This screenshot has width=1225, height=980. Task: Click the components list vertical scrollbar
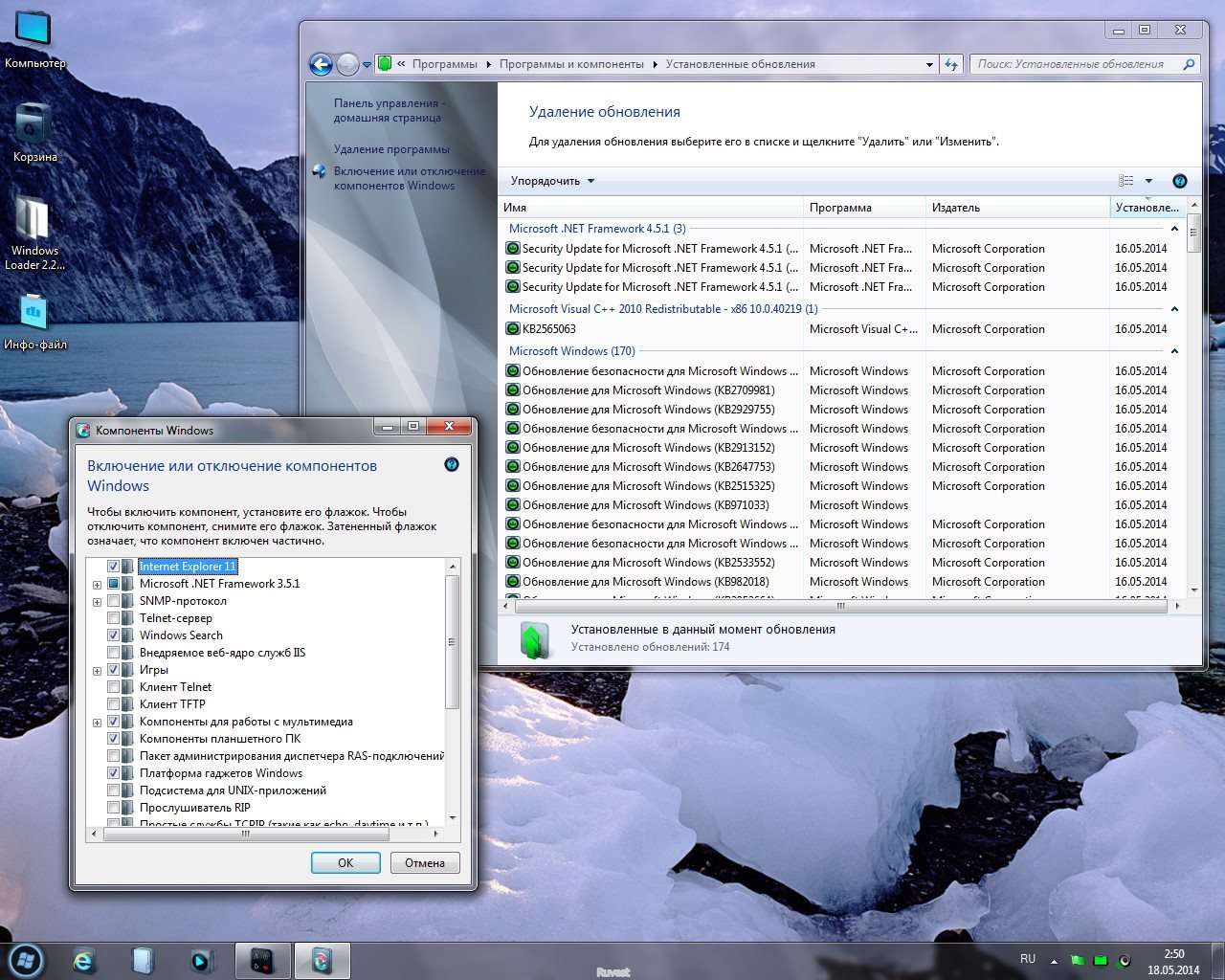pos(453,642)
